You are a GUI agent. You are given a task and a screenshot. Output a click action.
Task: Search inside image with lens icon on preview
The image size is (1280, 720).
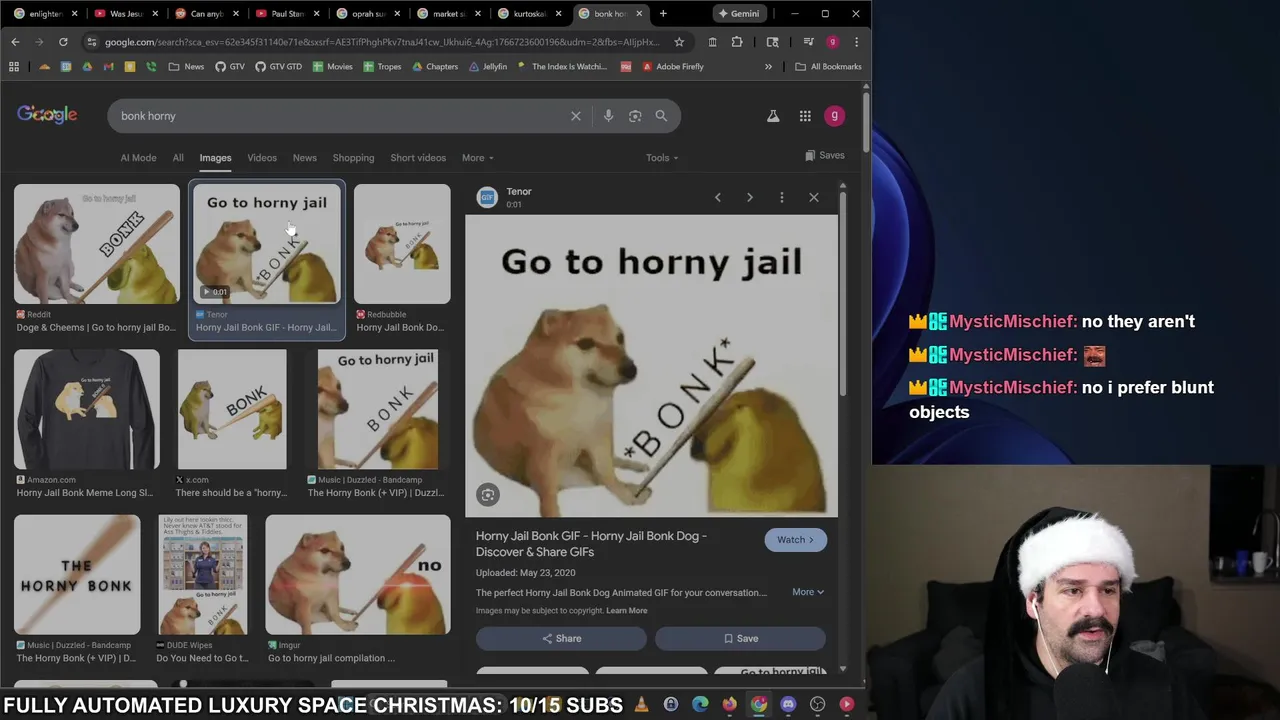[x=487, y=494]
